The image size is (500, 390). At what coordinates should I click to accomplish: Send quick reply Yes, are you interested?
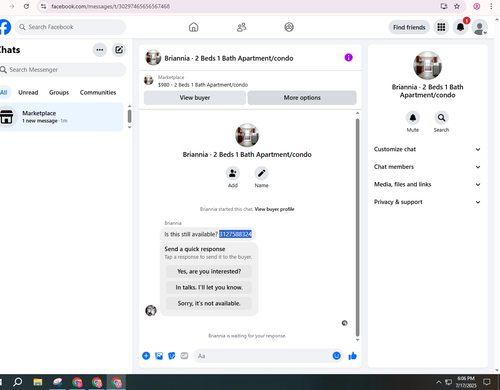[209, 271]
